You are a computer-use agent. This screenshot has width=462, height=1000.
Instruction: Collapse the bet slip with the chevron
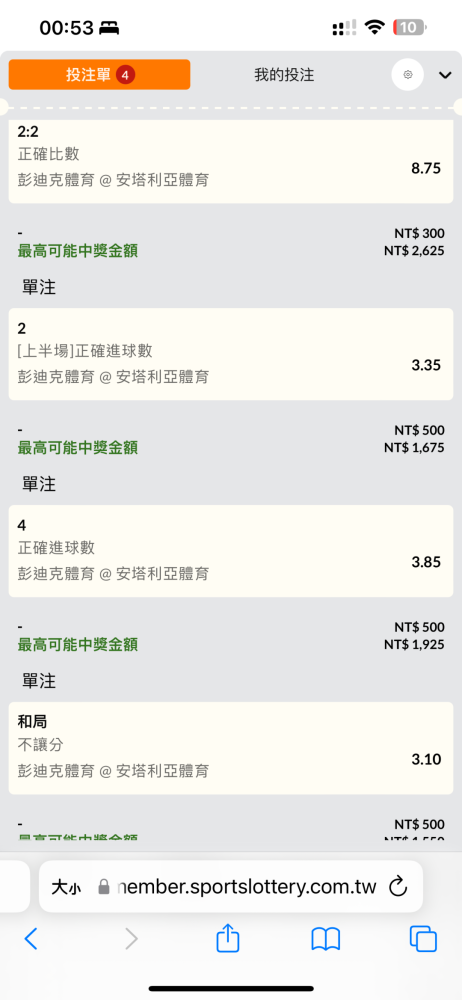pyautogui.click(x=445, y=75)
